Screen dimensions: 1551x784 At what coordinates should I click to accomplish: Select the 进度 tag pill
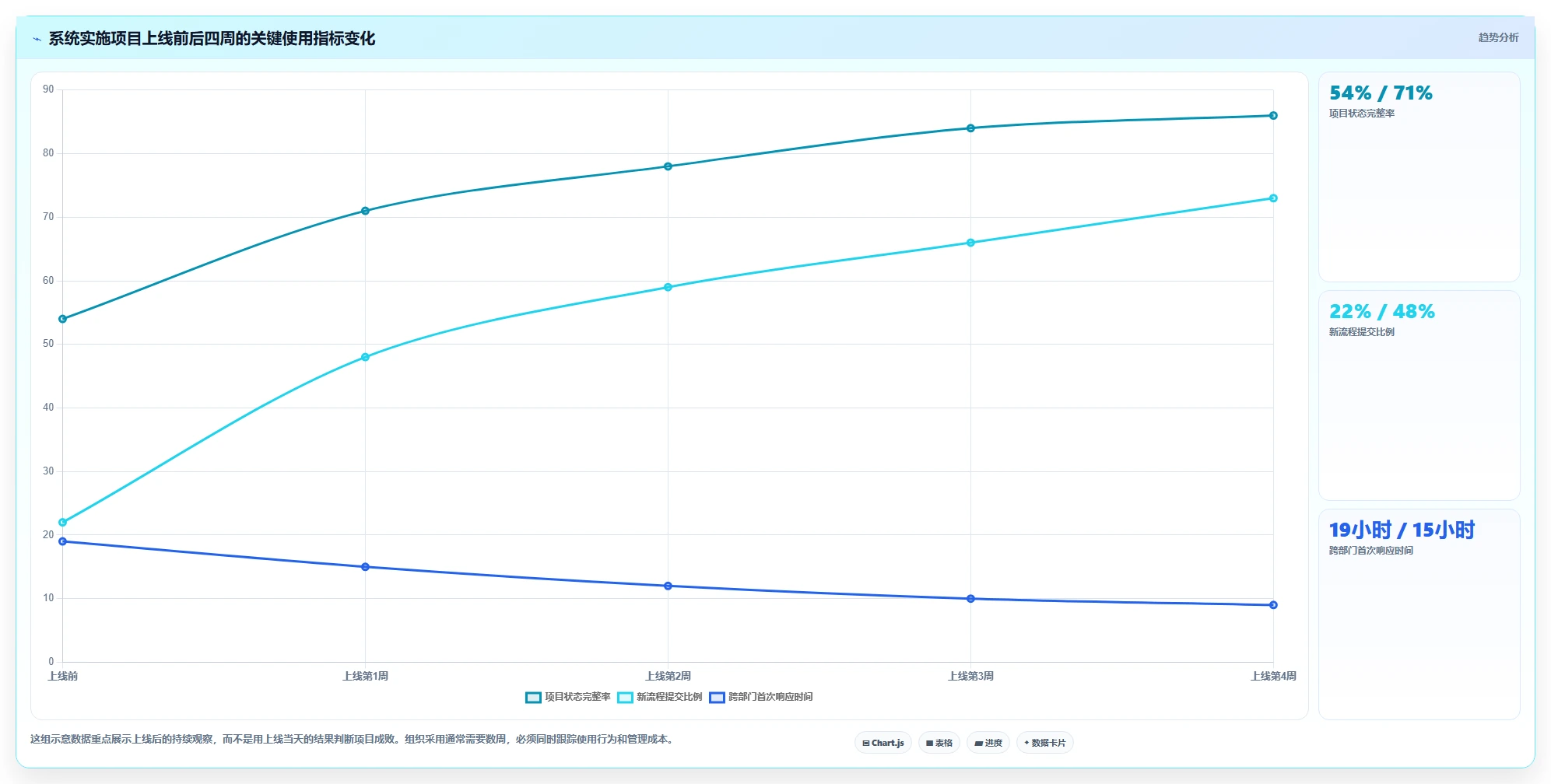pos(988,743)
